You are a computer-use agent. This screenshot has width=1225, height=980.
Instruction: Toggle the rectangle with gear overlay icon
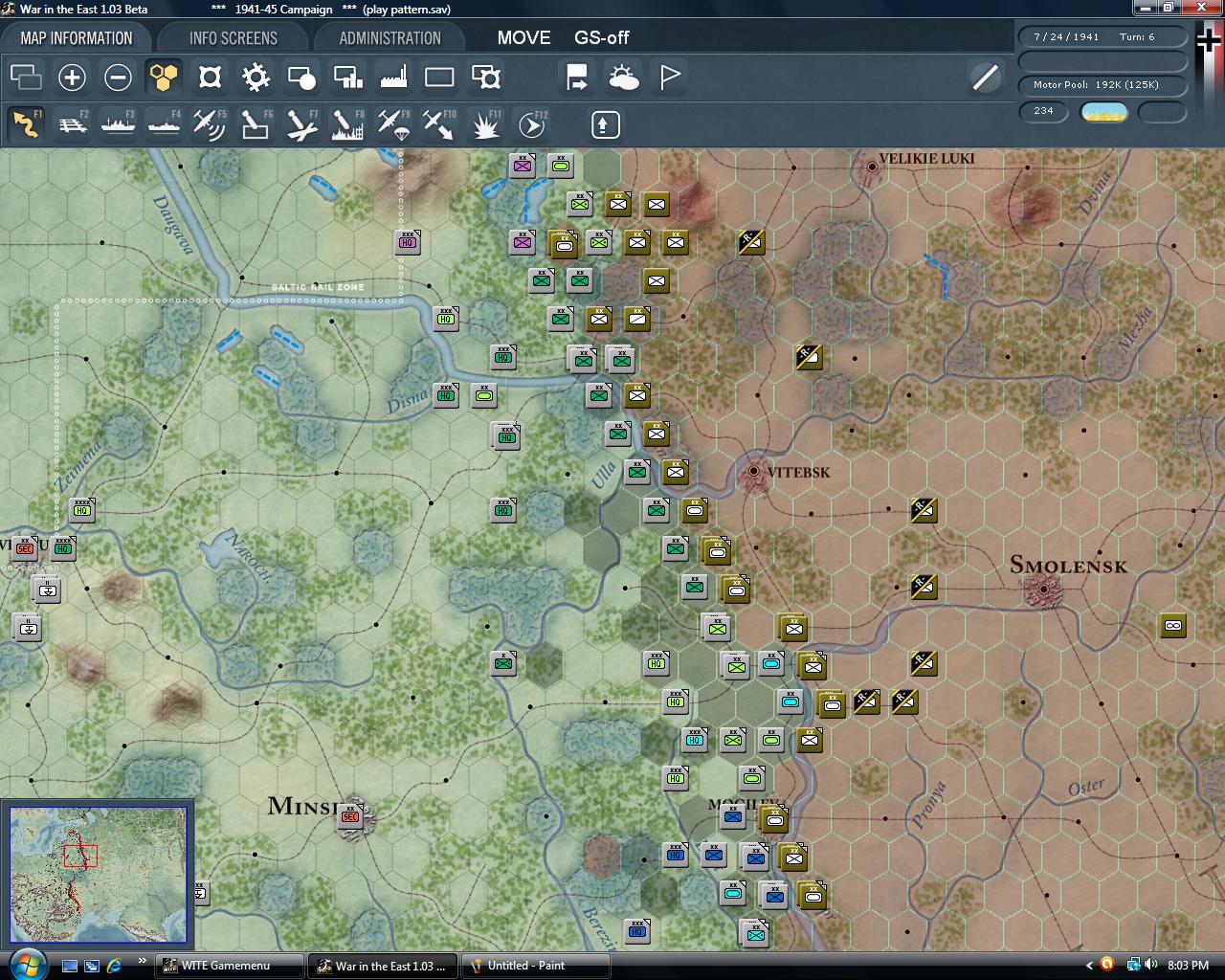pyautogui.click(x=485, y=77)
